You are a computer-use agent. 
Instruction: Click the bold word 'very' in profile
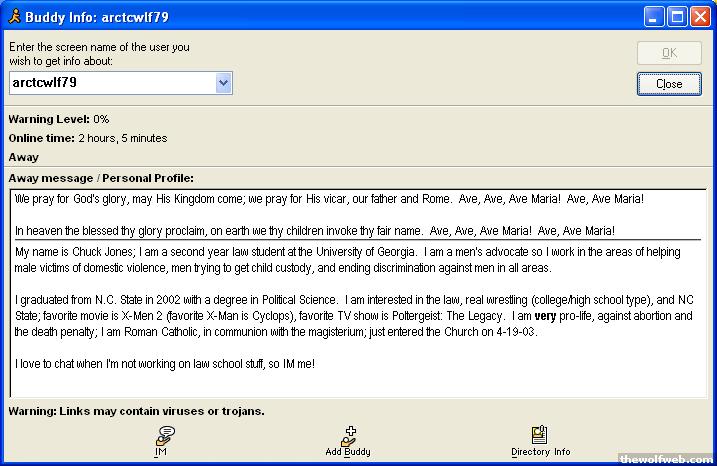coord(545,316)
